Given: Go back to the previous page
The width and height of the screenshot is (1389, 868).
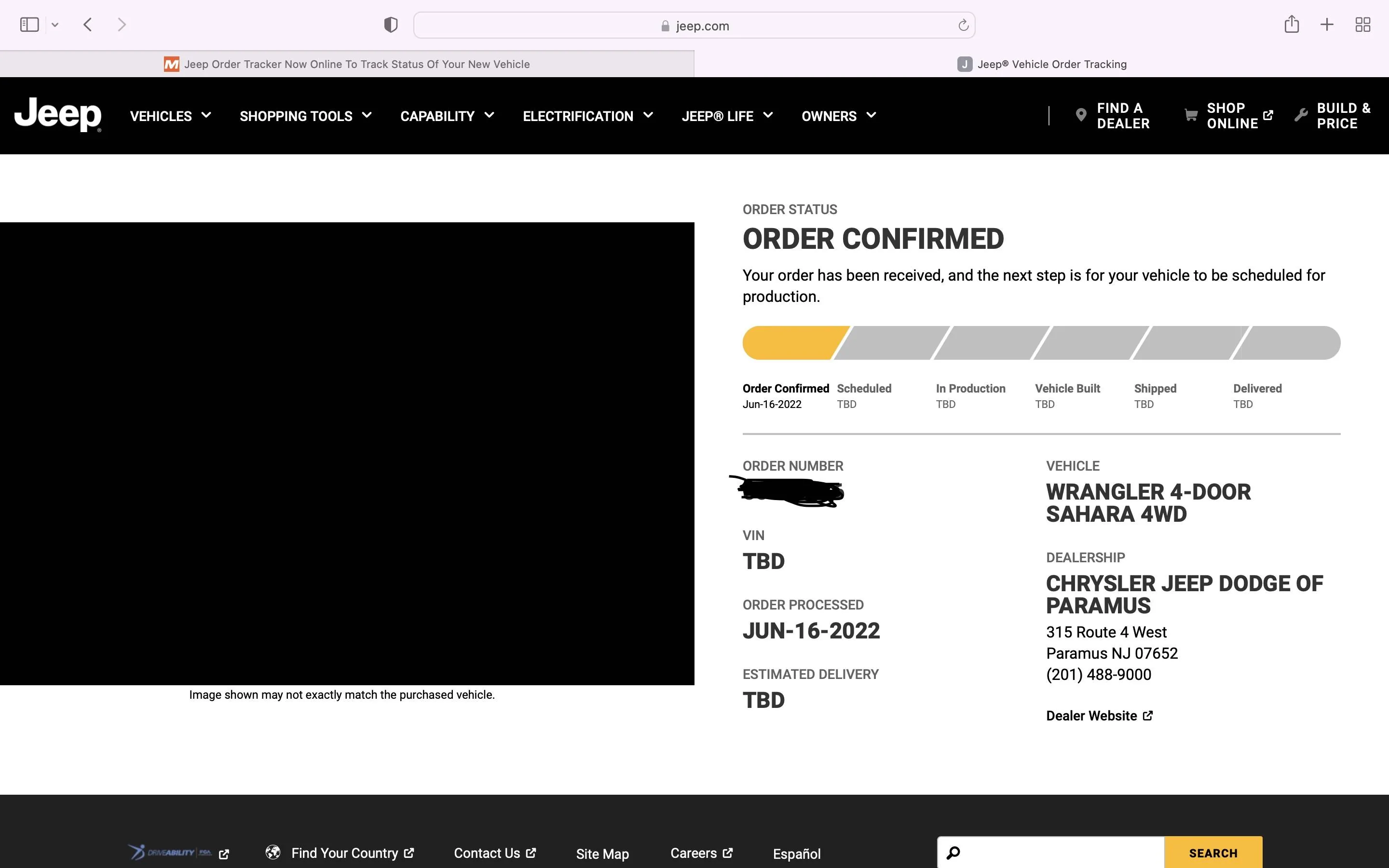Looking at the screenshot, I should (88, 25).
